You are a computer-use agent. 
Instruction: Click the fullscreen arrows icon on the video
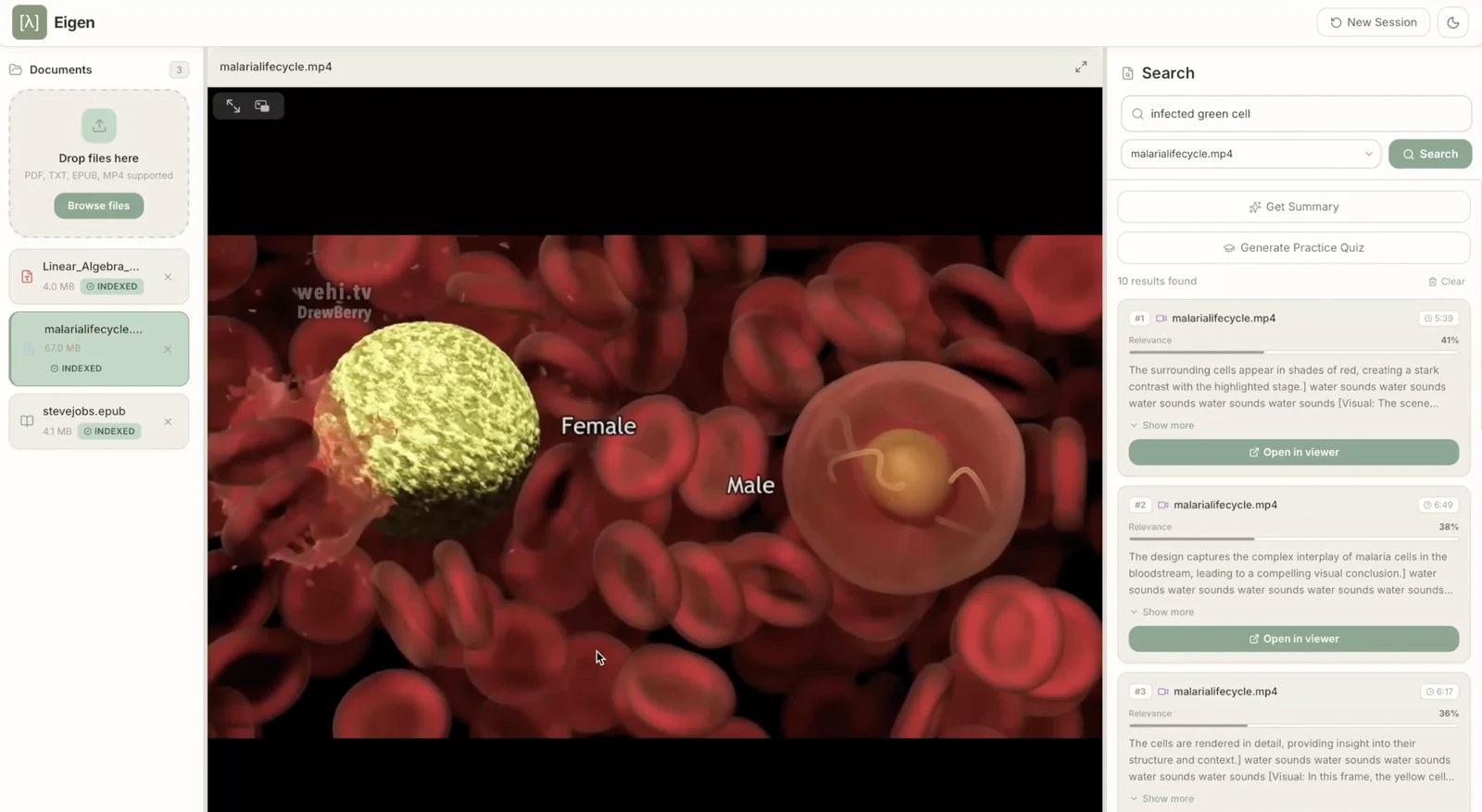point(233,106)
